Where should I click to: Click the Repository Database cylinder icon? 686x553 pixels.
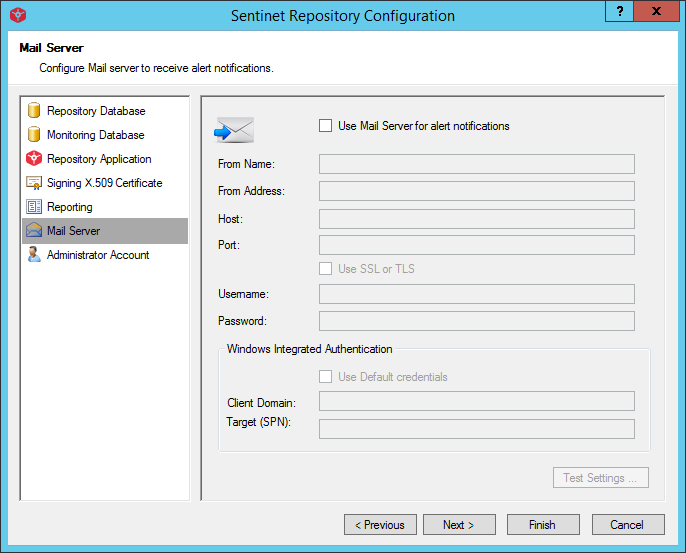coord(34,110)
